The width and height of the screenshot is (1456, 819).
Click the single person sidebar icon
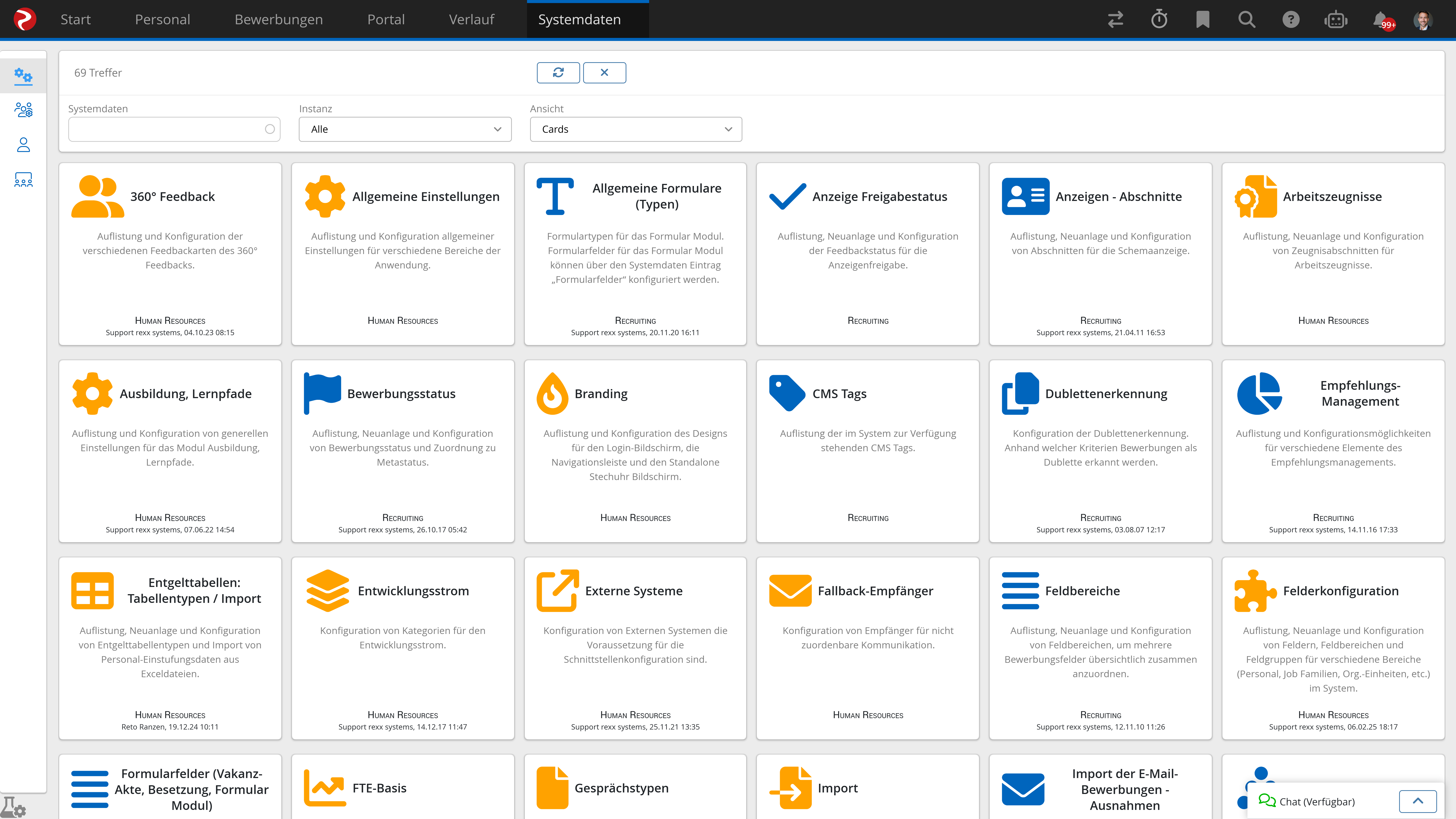click(23, 145)
